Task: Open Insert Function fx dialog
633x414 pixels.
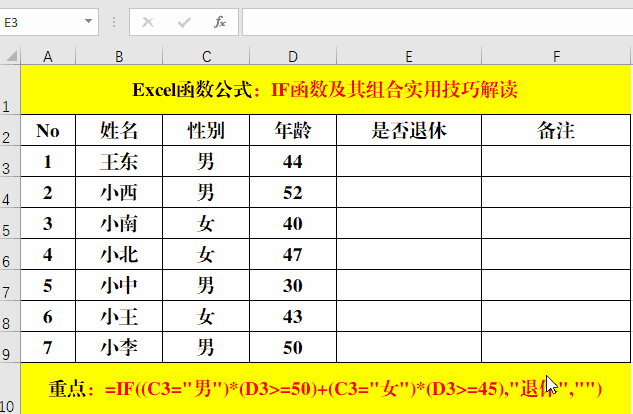Action: (x=220, y=22)
